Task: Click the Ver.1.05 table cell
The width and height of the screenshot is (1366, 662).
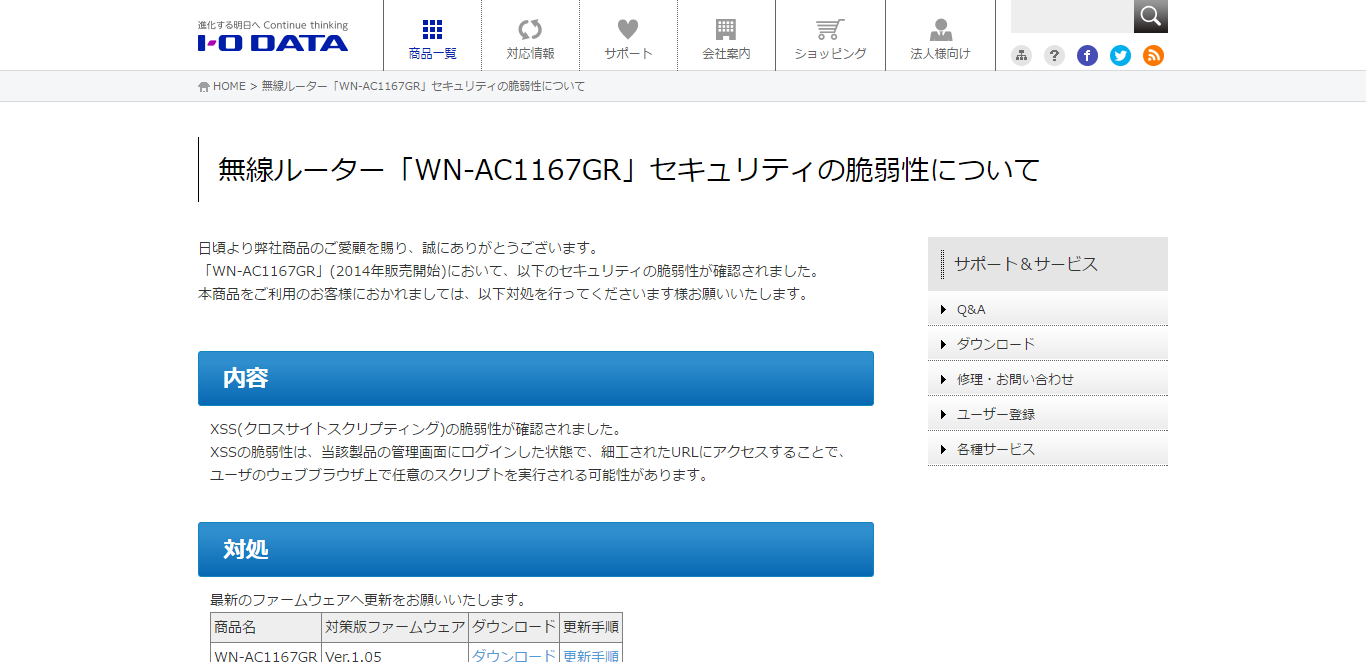Action: pyautogui.click(x=394, y=654)
